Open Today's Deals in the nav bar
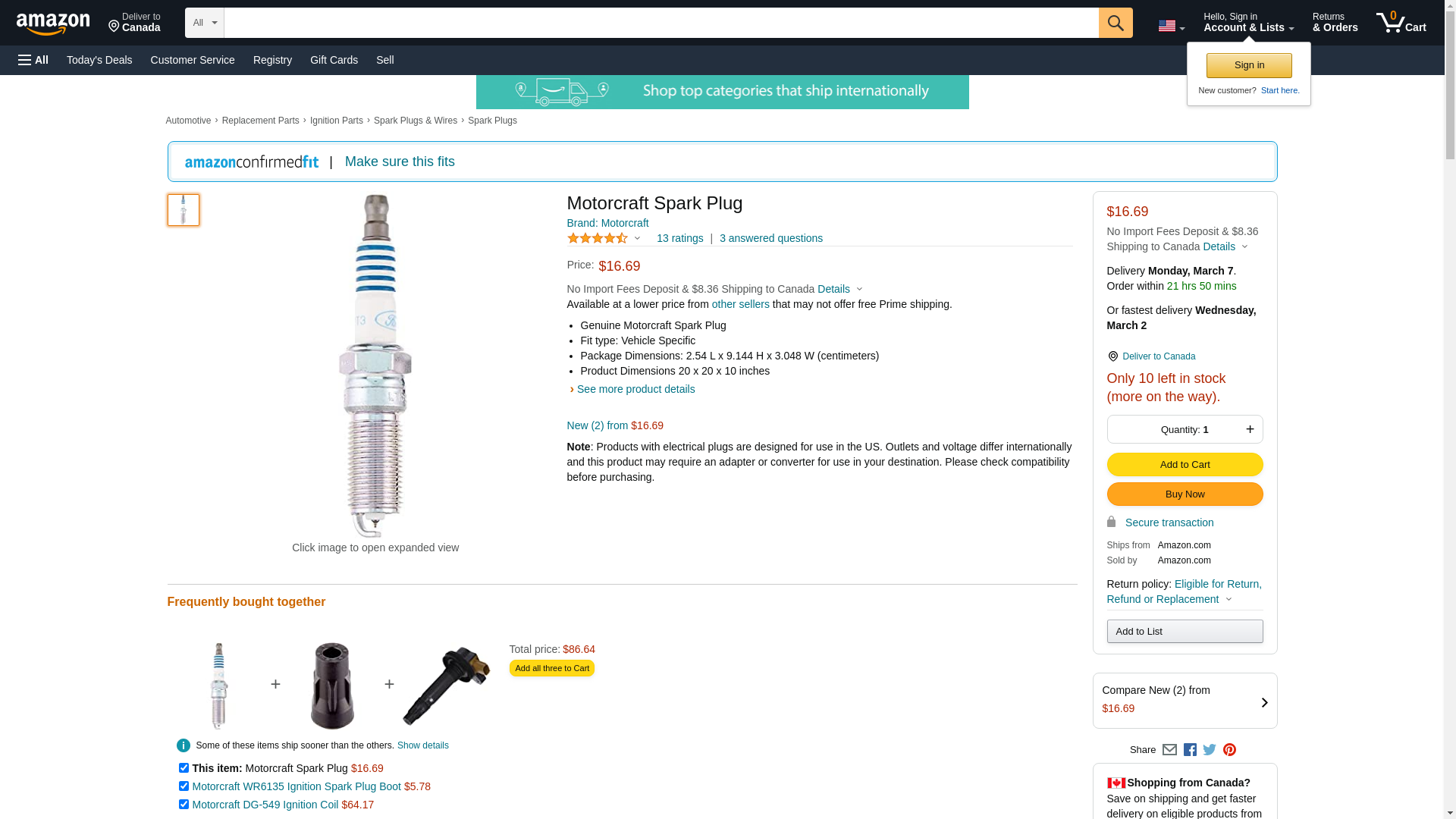This screenshot has height=819, width=1456. point(99,60)
